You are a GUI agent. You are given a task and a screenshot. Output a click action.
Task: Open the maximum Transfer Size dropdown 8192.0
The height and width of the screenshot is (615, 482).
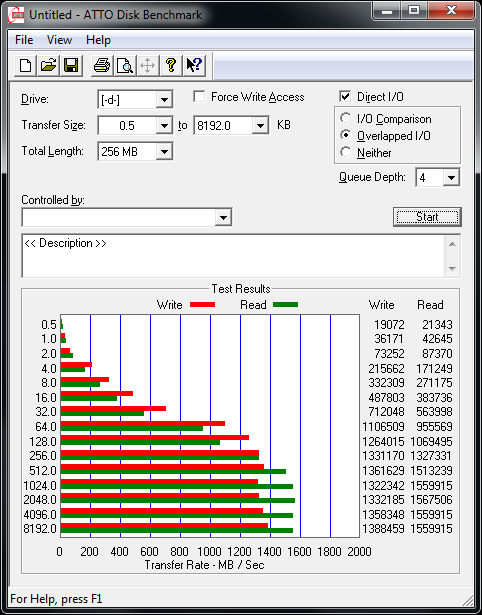(x=260, y=126)
